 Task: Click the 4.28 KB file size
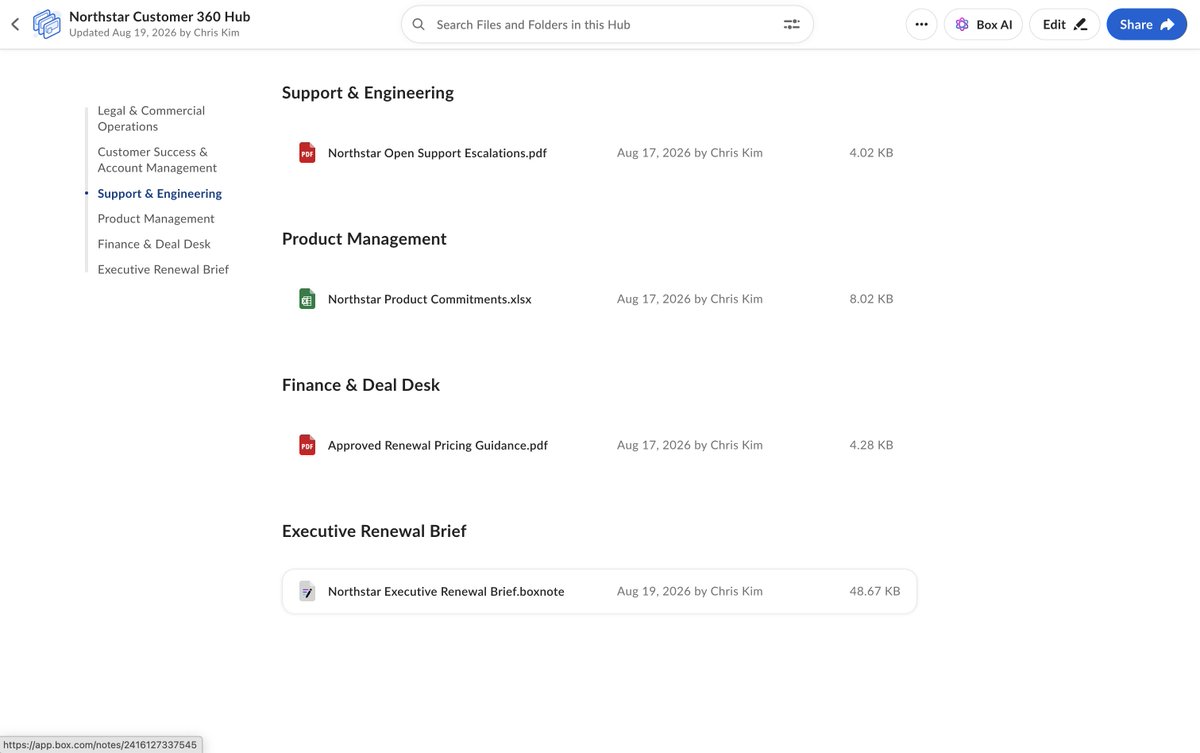[871, 445]
